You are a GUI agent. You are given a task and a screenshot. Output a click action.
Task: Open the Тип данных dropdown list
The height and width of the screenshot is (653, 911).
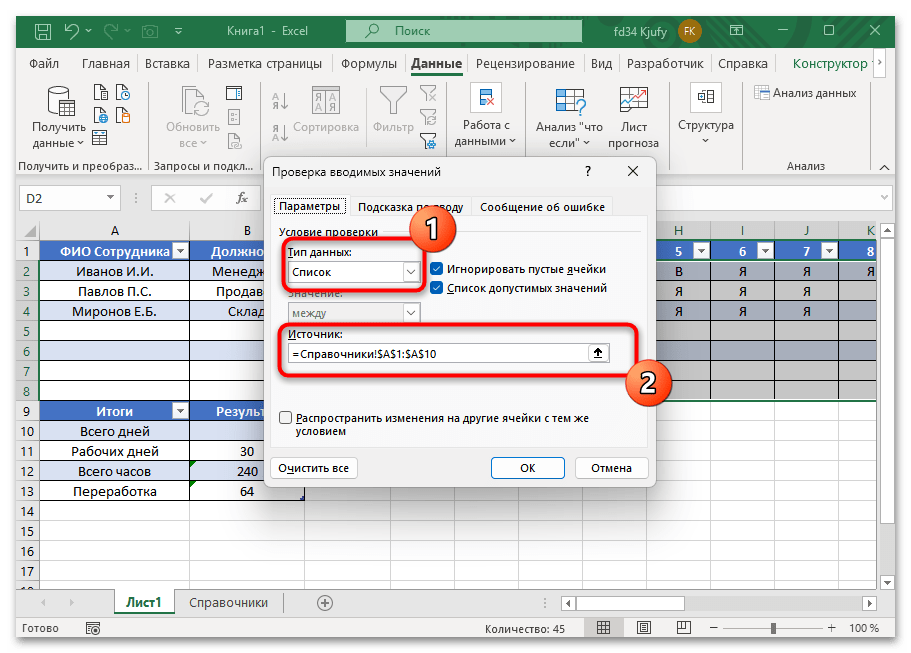coord(410,271)
